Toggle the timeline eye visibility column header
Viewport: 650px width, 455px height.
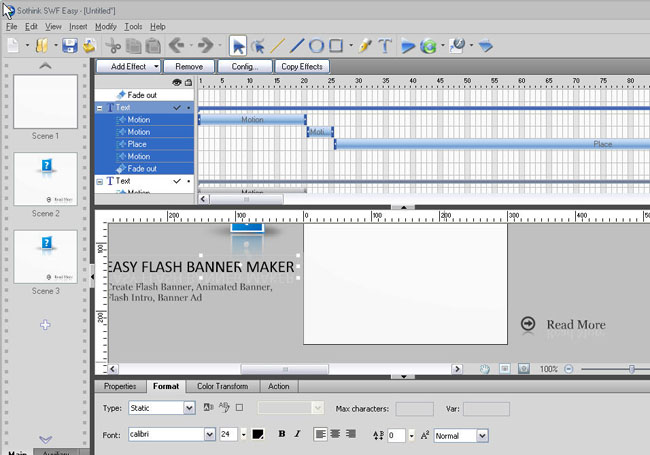tap(177, 82)
